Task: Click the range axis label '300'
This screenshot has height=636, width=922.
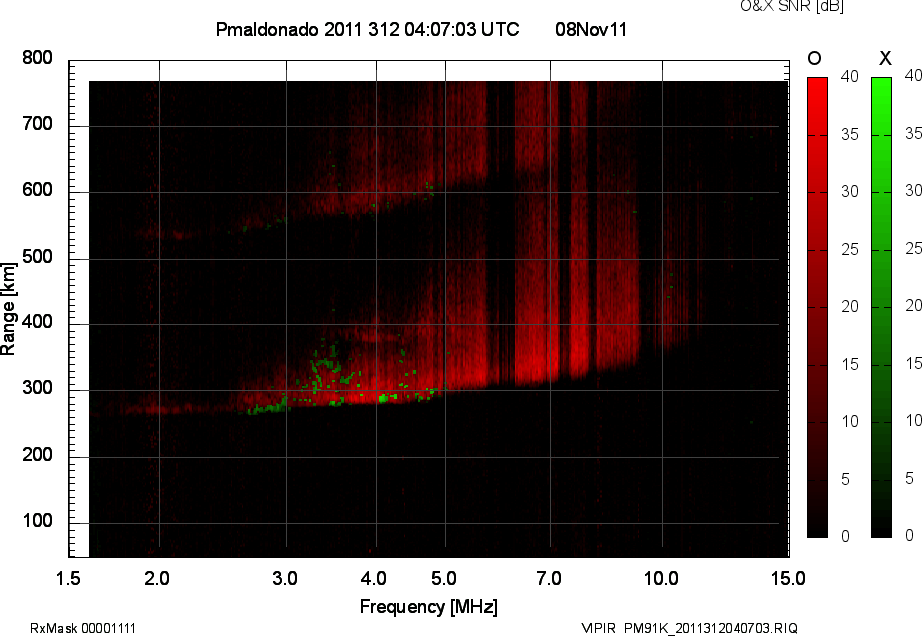Action: pos(38,388)
